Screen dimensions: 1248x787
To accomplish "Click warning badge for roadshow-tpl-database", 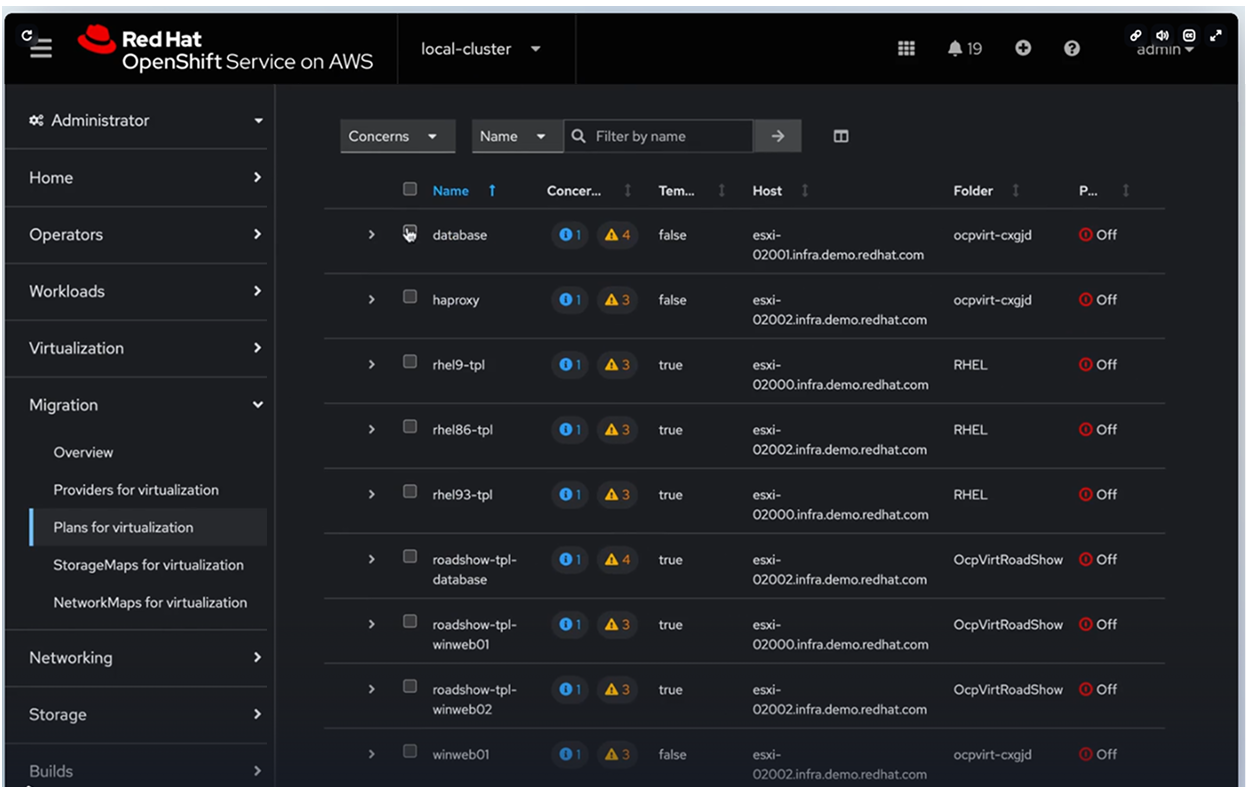I will pyautogui.click(x=618, y=560).
